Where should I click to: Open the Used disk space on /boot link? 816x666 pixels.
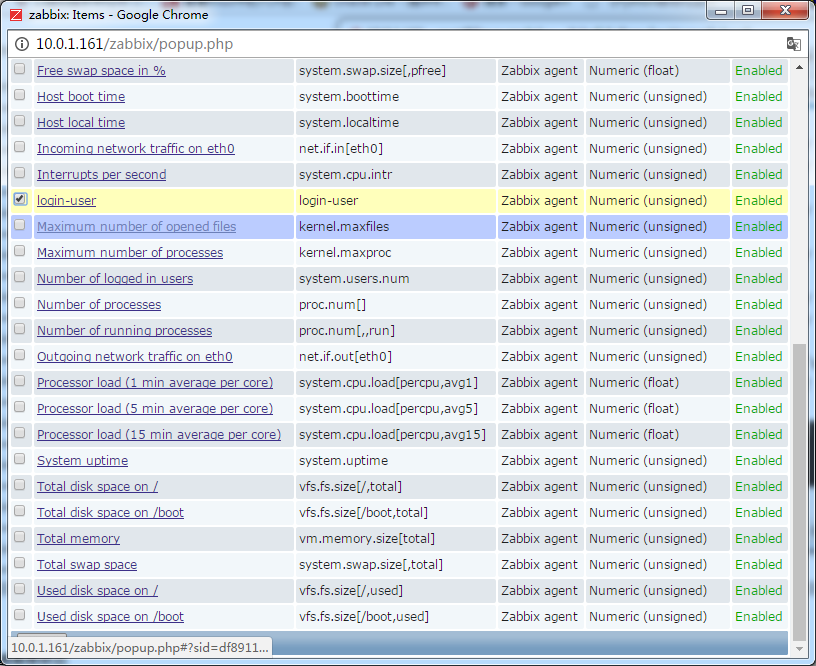(110, 617)
